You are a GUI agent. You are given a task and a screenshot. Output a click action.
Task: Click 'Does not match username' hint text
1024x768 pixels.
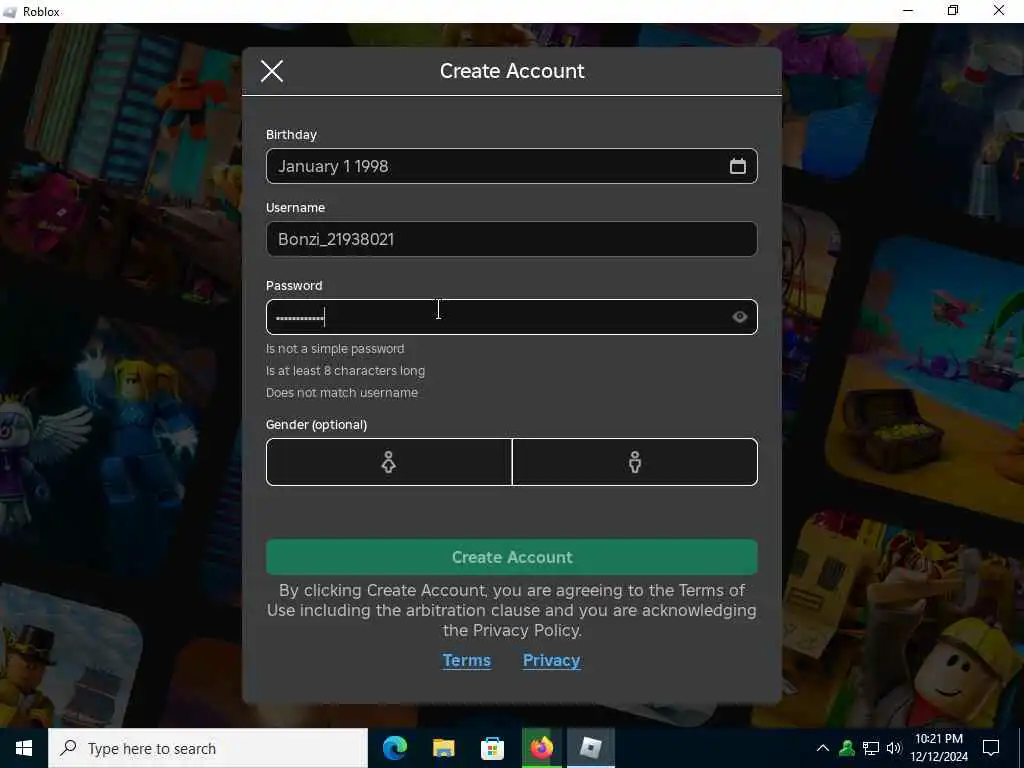[342, 392]
